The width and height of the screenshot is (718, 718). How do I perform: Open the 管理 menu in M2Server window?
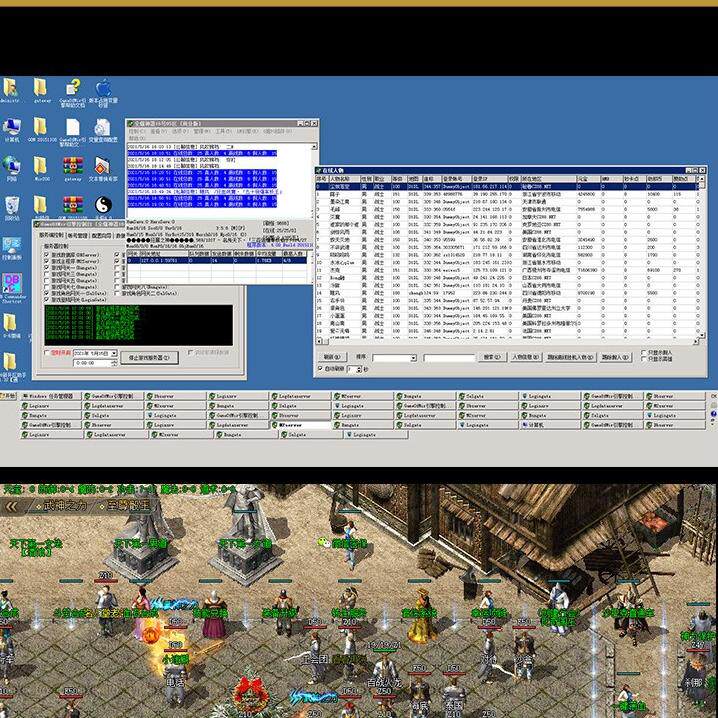point(201,131)
